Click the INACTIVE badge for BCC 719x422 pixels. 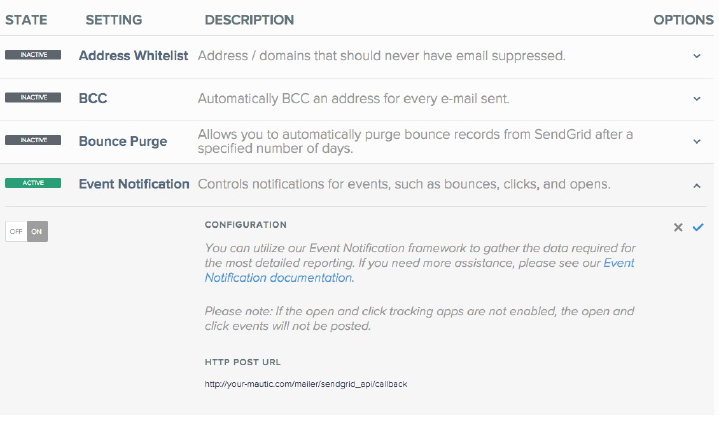coord(33,99)
